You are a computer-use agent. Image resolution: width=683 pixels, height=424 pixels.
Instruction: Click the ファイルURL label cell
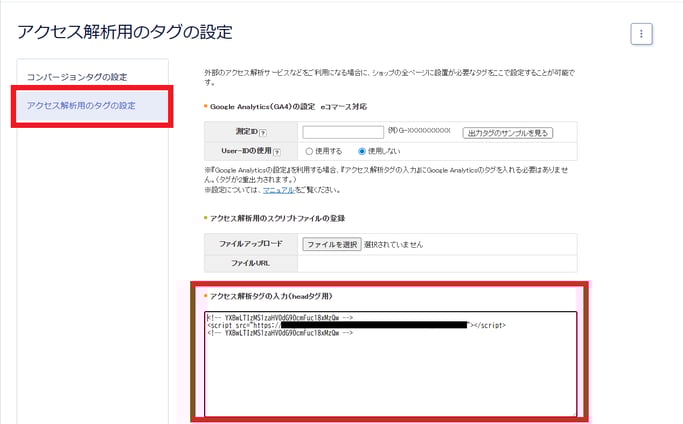251,263
